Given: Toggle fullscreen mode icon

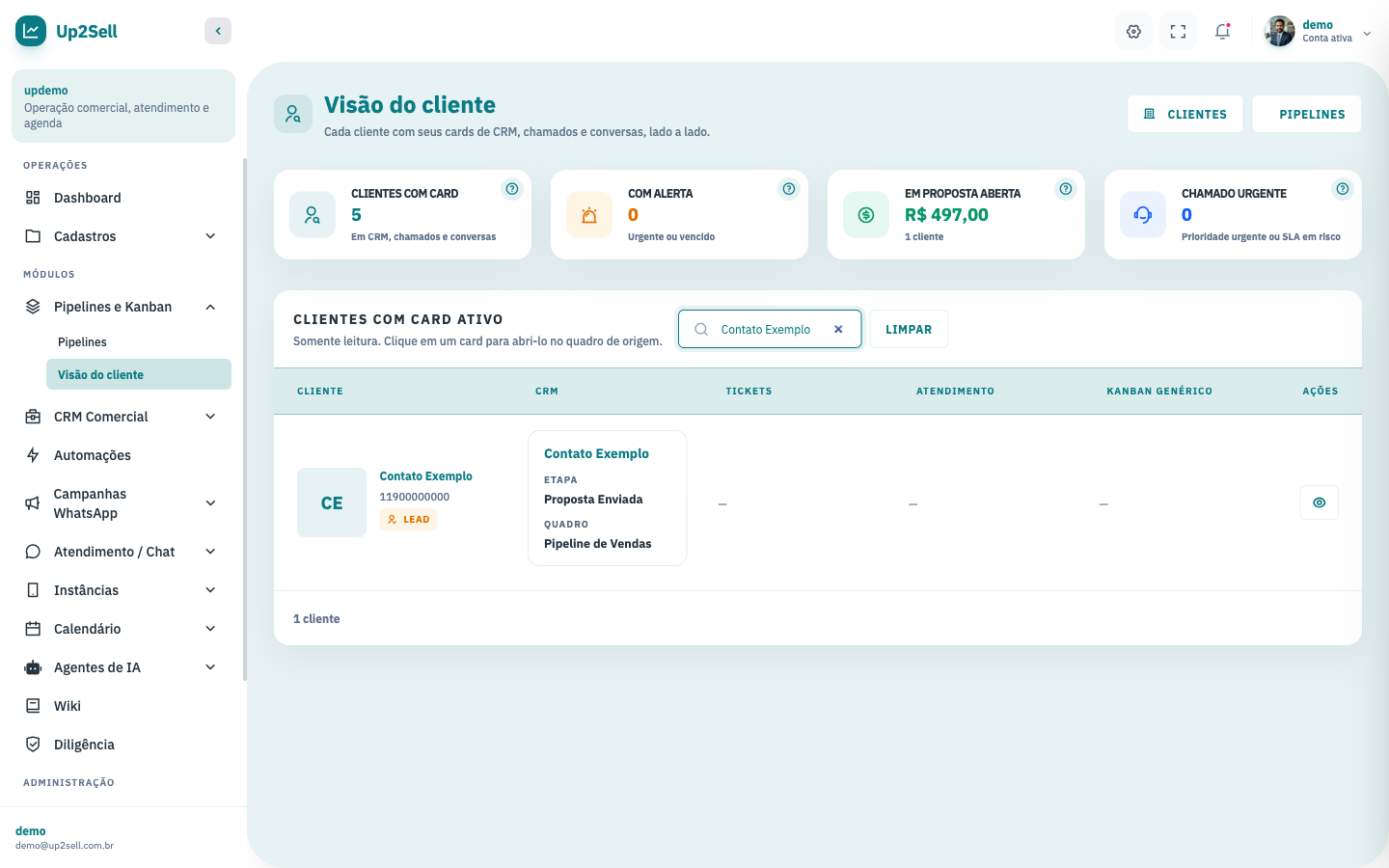Looking at the screenshot, I should [x=1178, y=31].
